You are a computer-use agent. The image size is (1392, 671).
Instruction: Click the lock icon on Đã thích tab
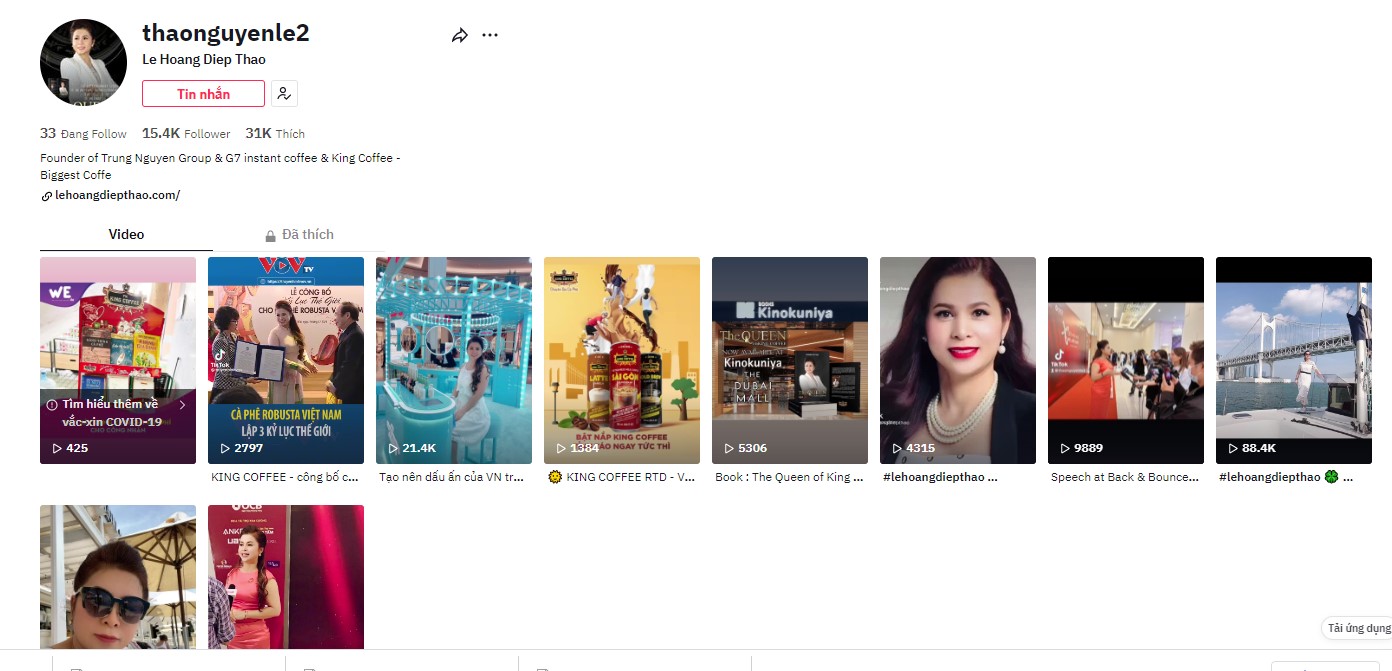[x=270, y=236]
